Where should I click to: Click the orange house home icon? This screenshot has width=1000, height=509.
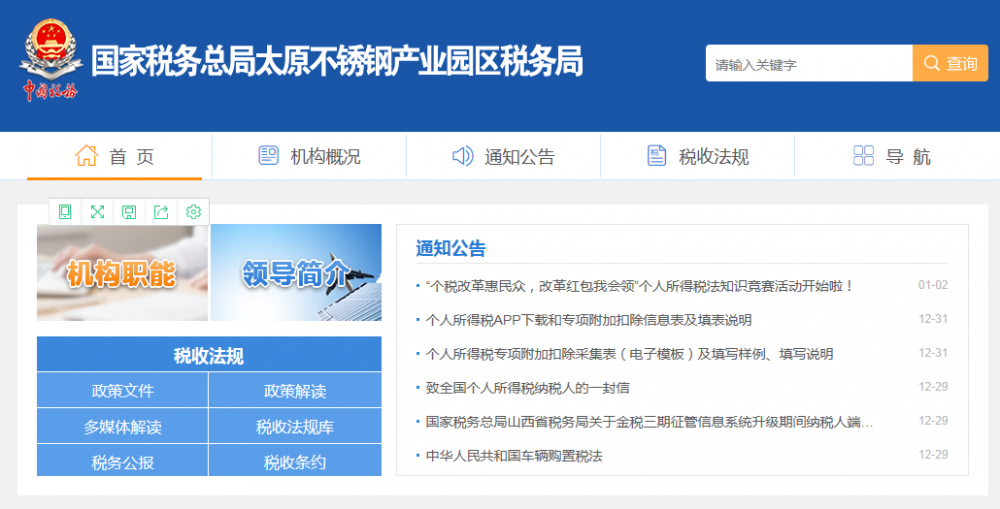point(87,156)
